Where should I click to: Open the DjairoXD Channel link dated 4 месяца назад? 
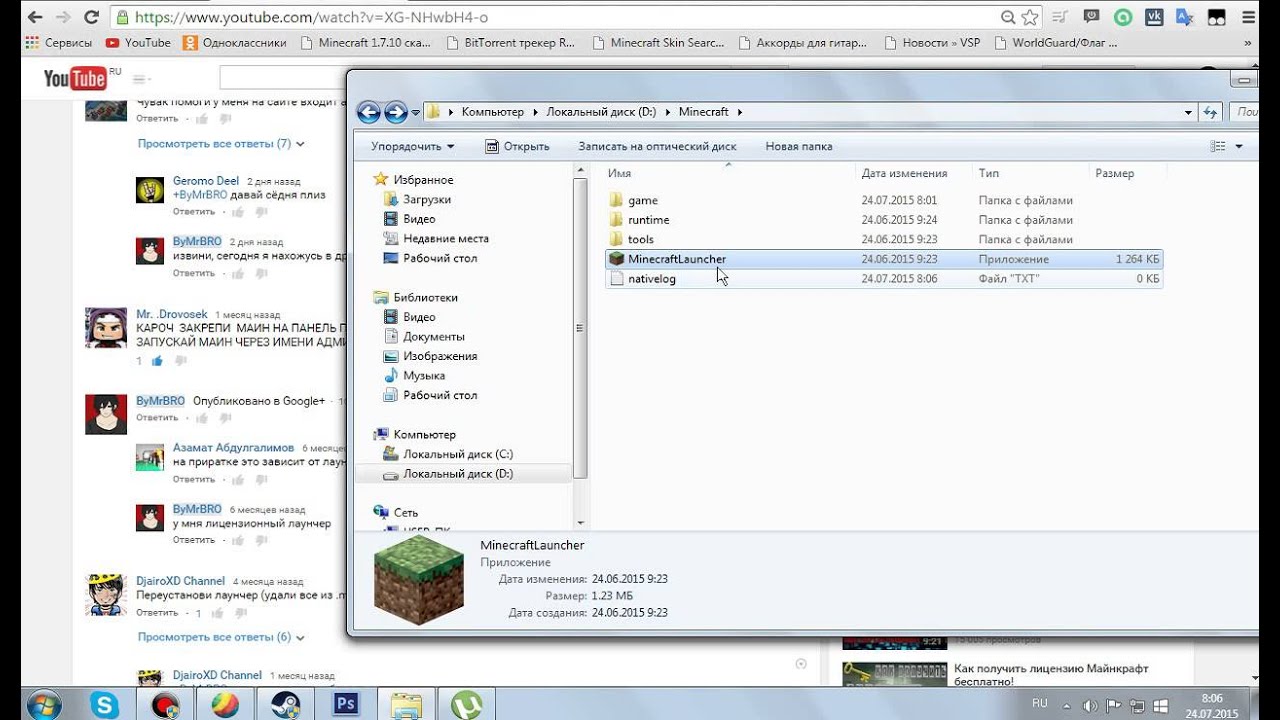181,581
